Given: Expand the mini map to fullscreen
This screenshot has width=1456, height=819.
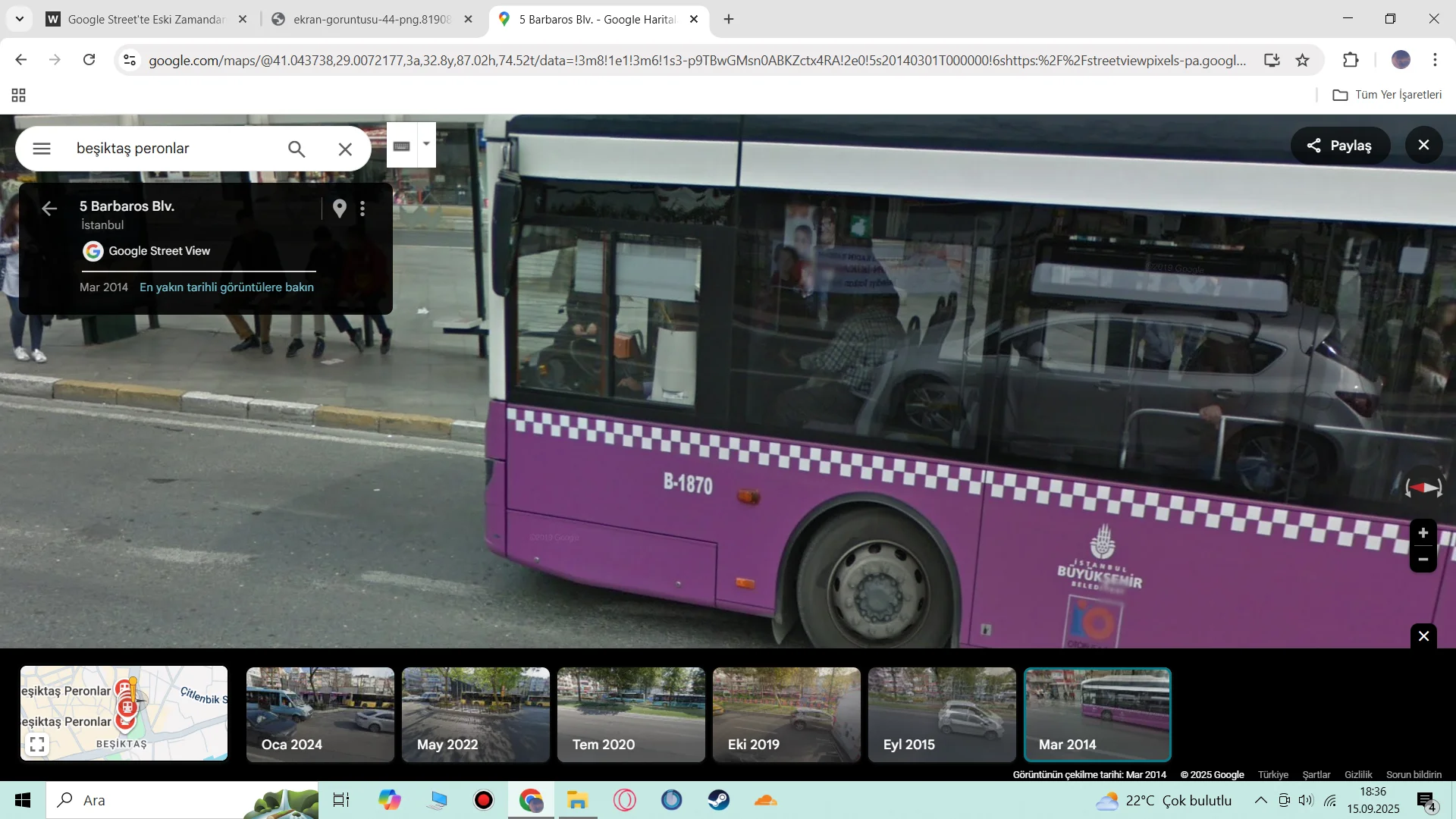Looking at the screenshot, I should tap(37, 744).
